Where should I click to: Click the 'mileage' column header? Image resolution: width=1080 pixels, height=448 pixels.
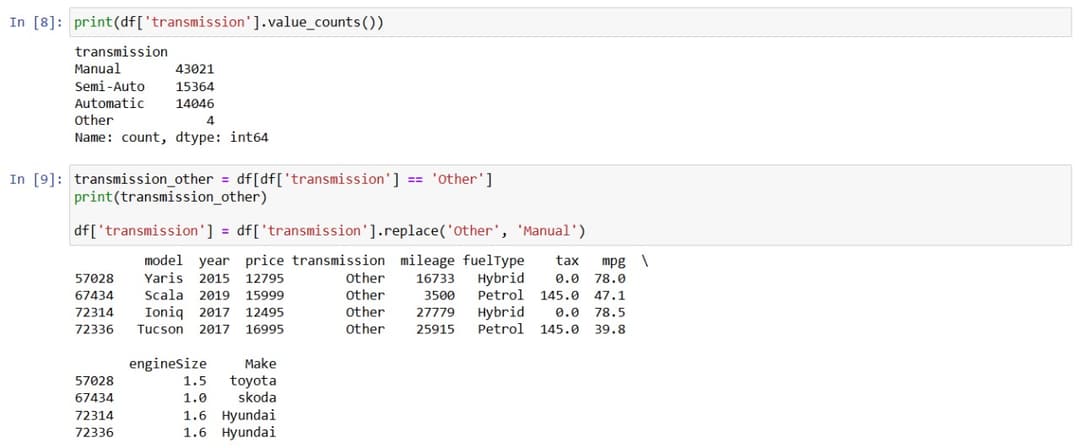427,261
